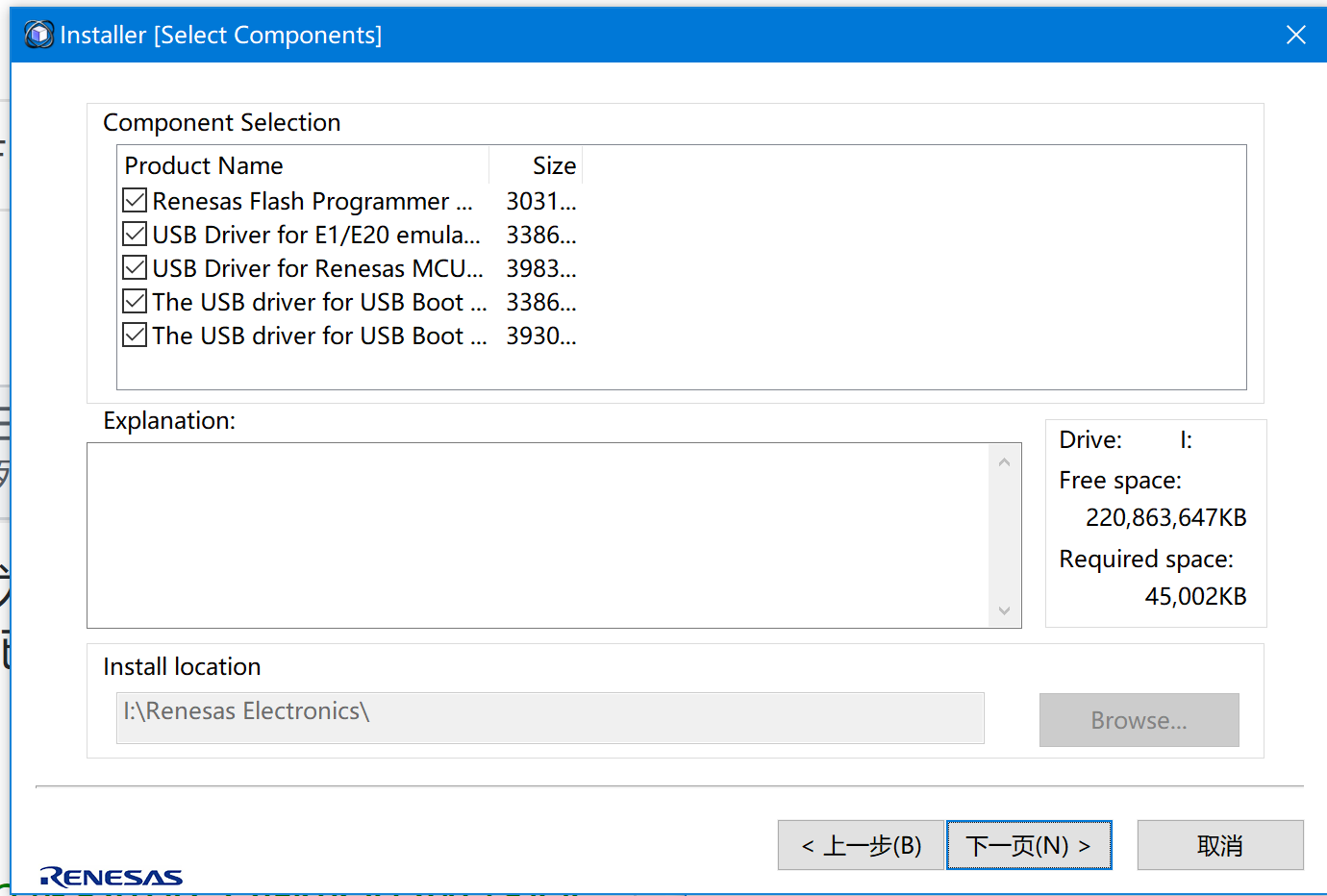
Task: Select the USB Driver for Renesas MCU... row
Action: tap(318, 268)
